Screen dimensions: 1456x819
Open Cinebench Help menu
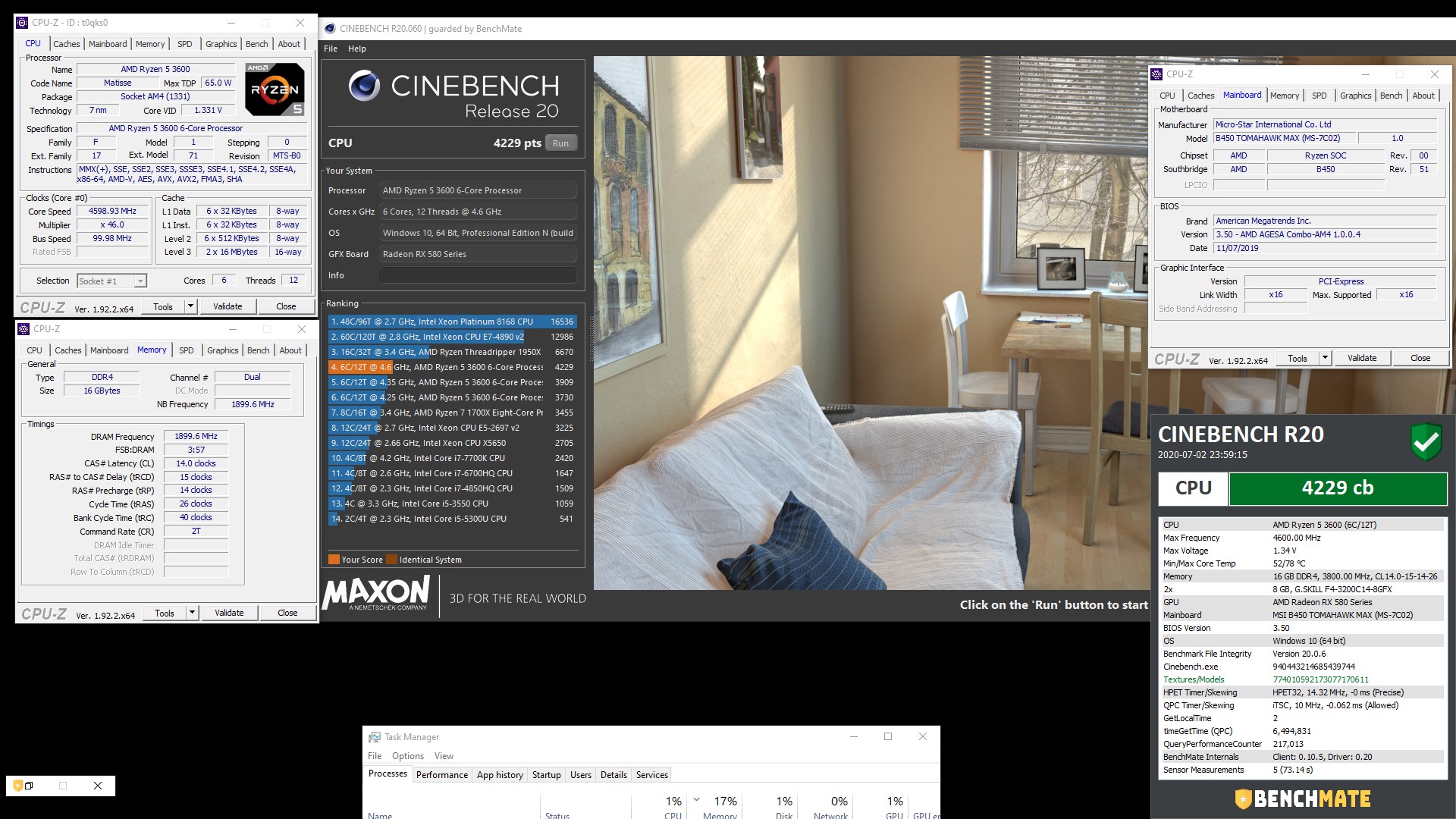356,49
